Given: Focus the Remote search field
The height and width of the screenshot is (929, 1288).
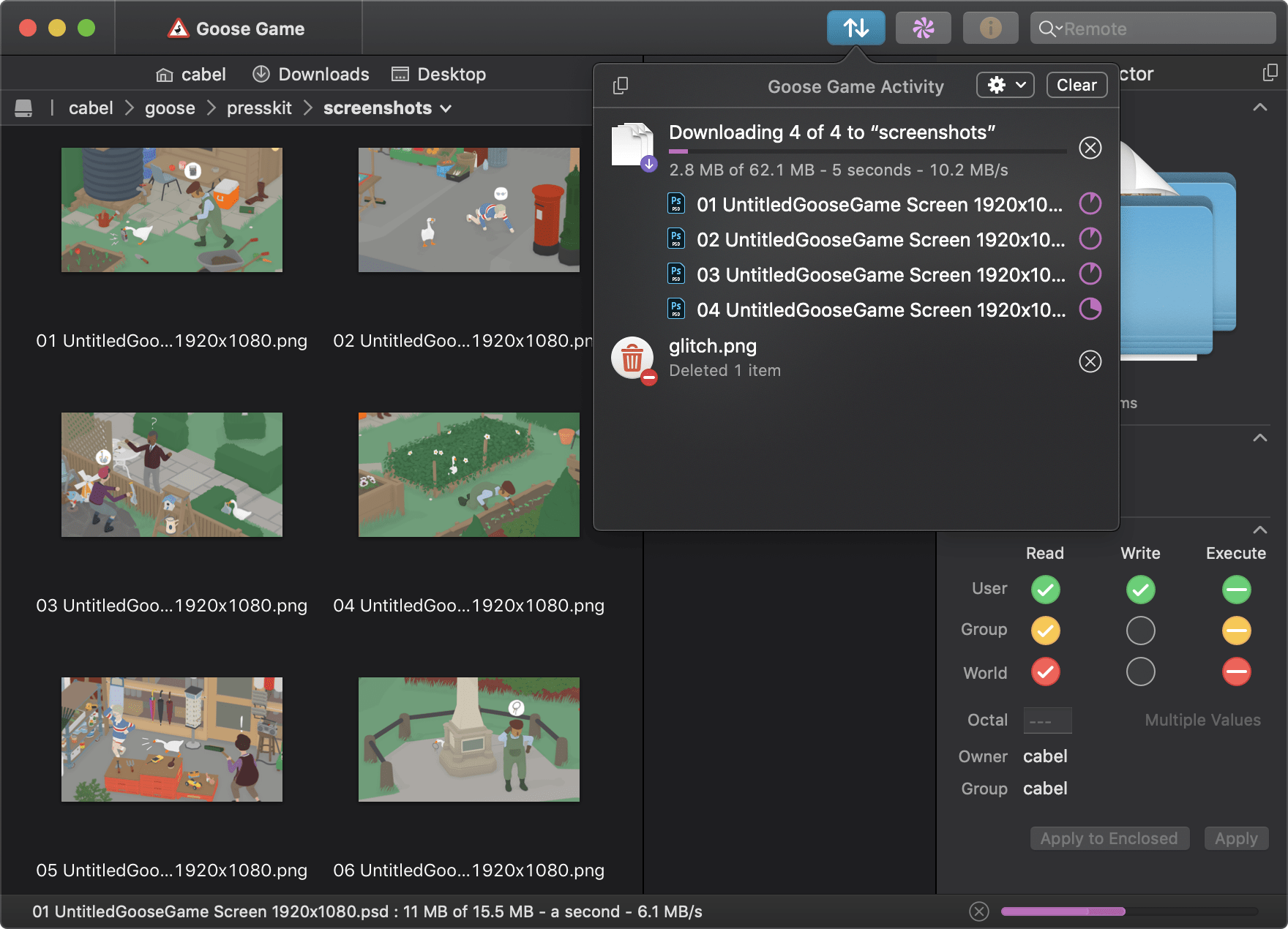Looking at the screenshot, I should 1153,29.
